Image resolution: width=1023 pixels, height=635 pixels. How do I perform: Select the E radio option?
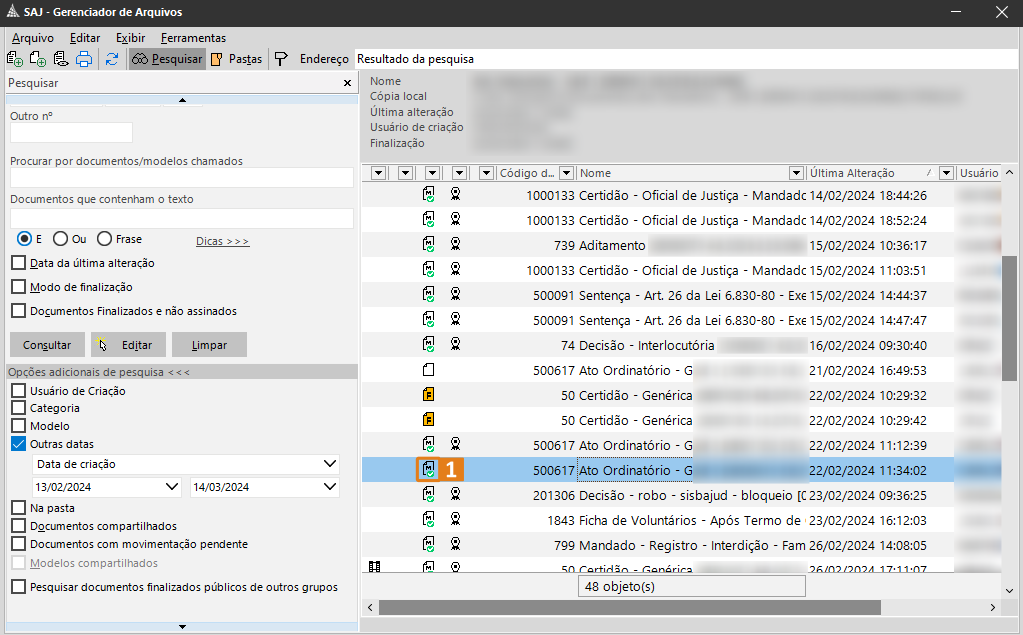pyautogui.click(x=24, y=239)
